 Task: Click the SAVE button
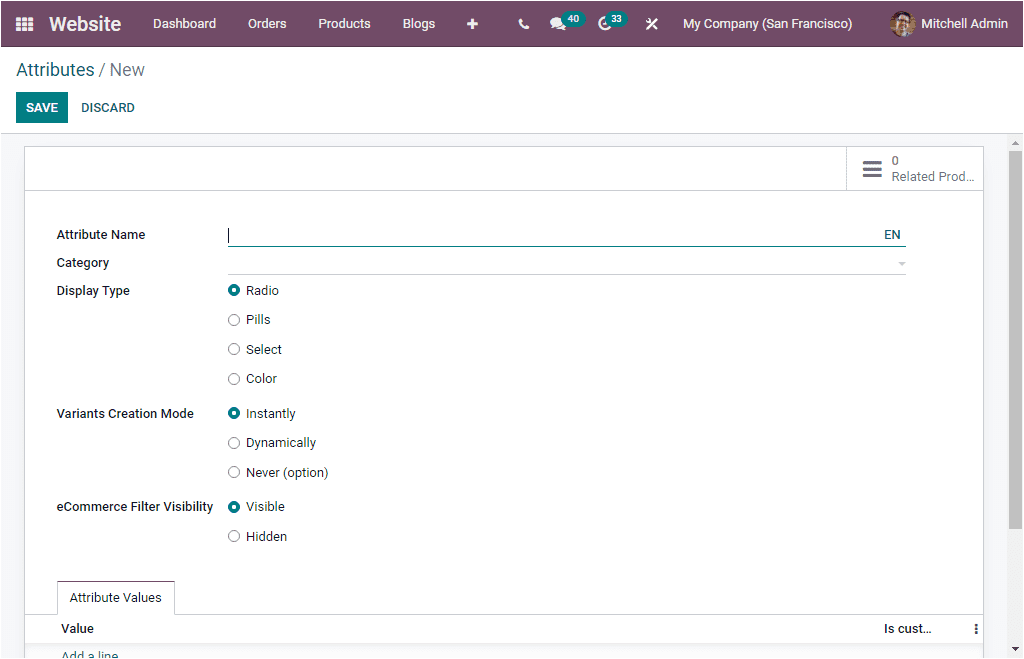tap(41, 107)
